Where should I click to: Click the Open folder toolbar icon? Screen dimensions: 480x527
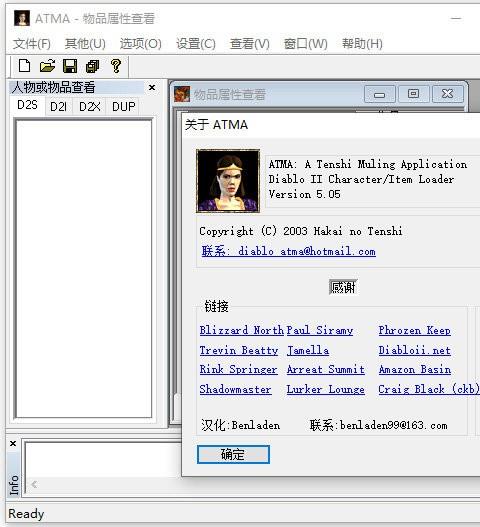(47, 66)
